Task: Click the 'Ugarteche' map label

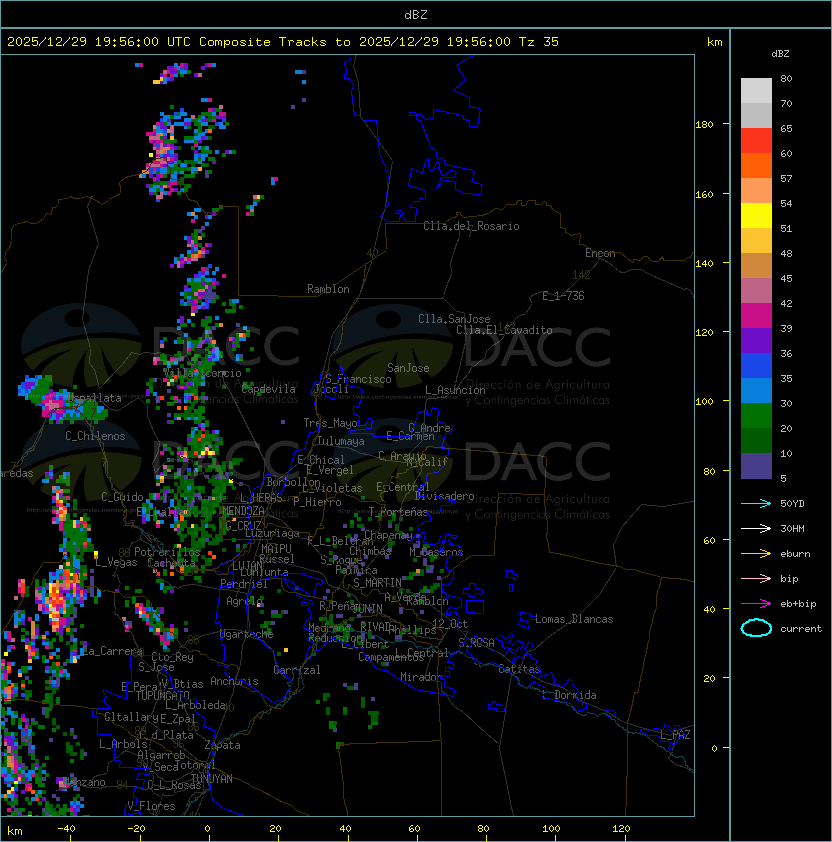Action: point(247,634)
